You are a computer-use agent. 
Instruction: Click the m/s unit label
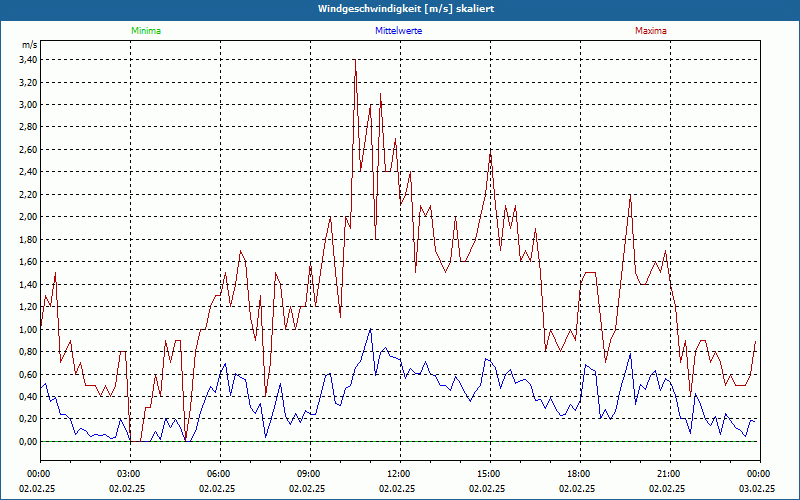(29, 45)
